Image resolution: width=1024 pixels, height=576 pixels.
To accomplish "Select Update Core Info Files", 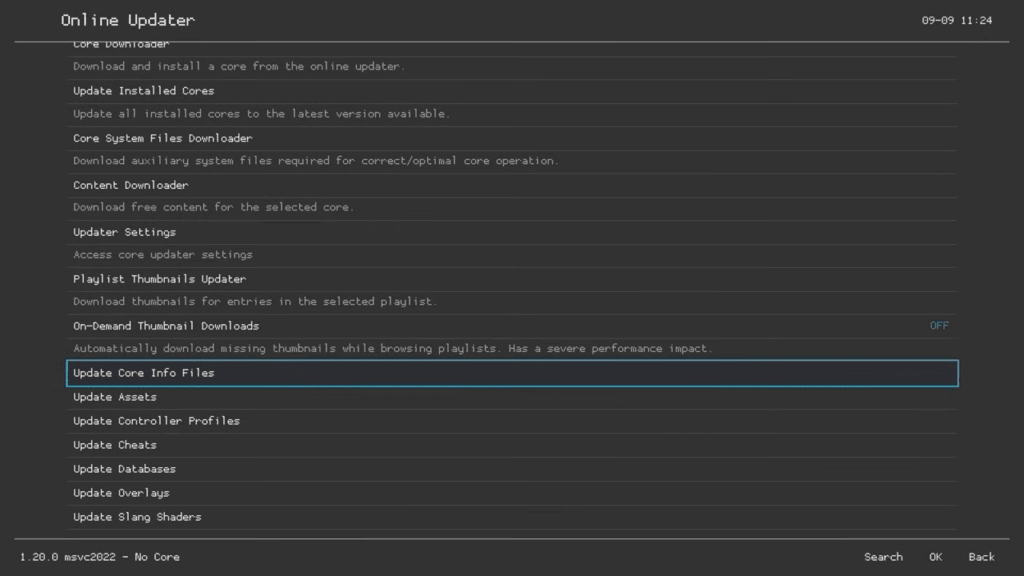I will click(x=144, y=373).
